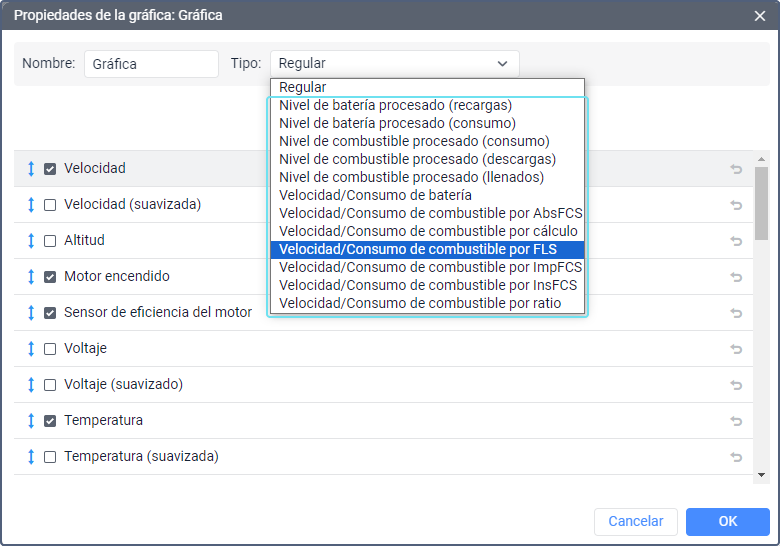Collapse the Tipo dropdown showing Regular
This screenshot has width=780, height=546.
394,64
